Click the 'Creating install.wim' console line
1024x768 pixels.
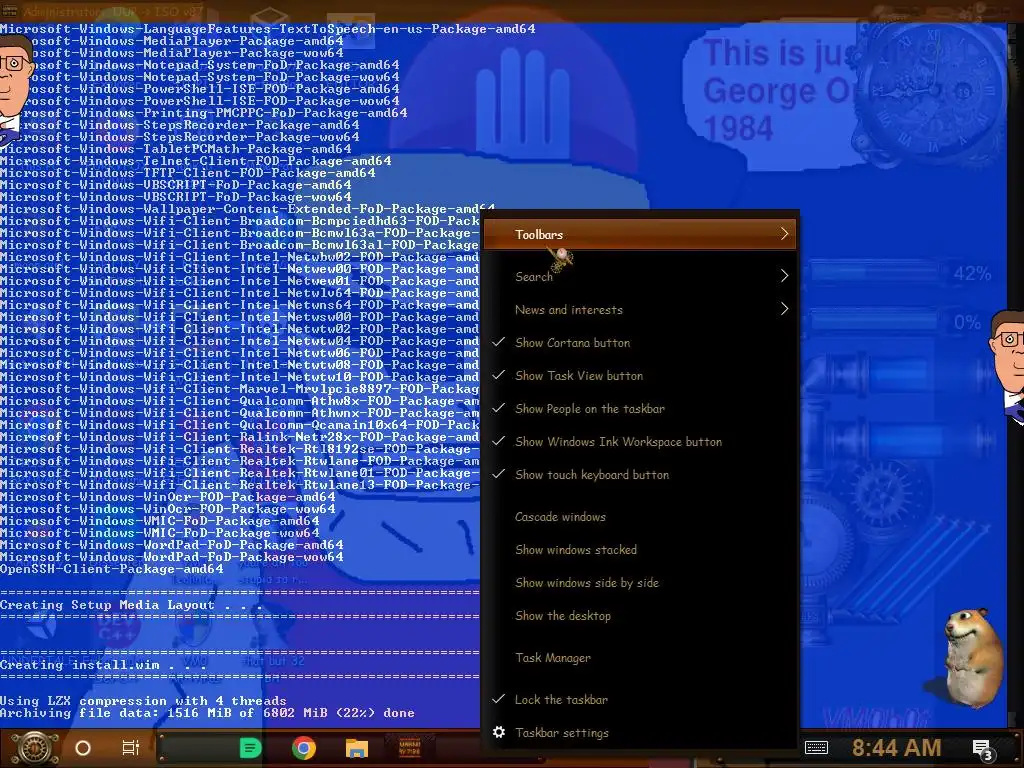[x=103, y=665]
